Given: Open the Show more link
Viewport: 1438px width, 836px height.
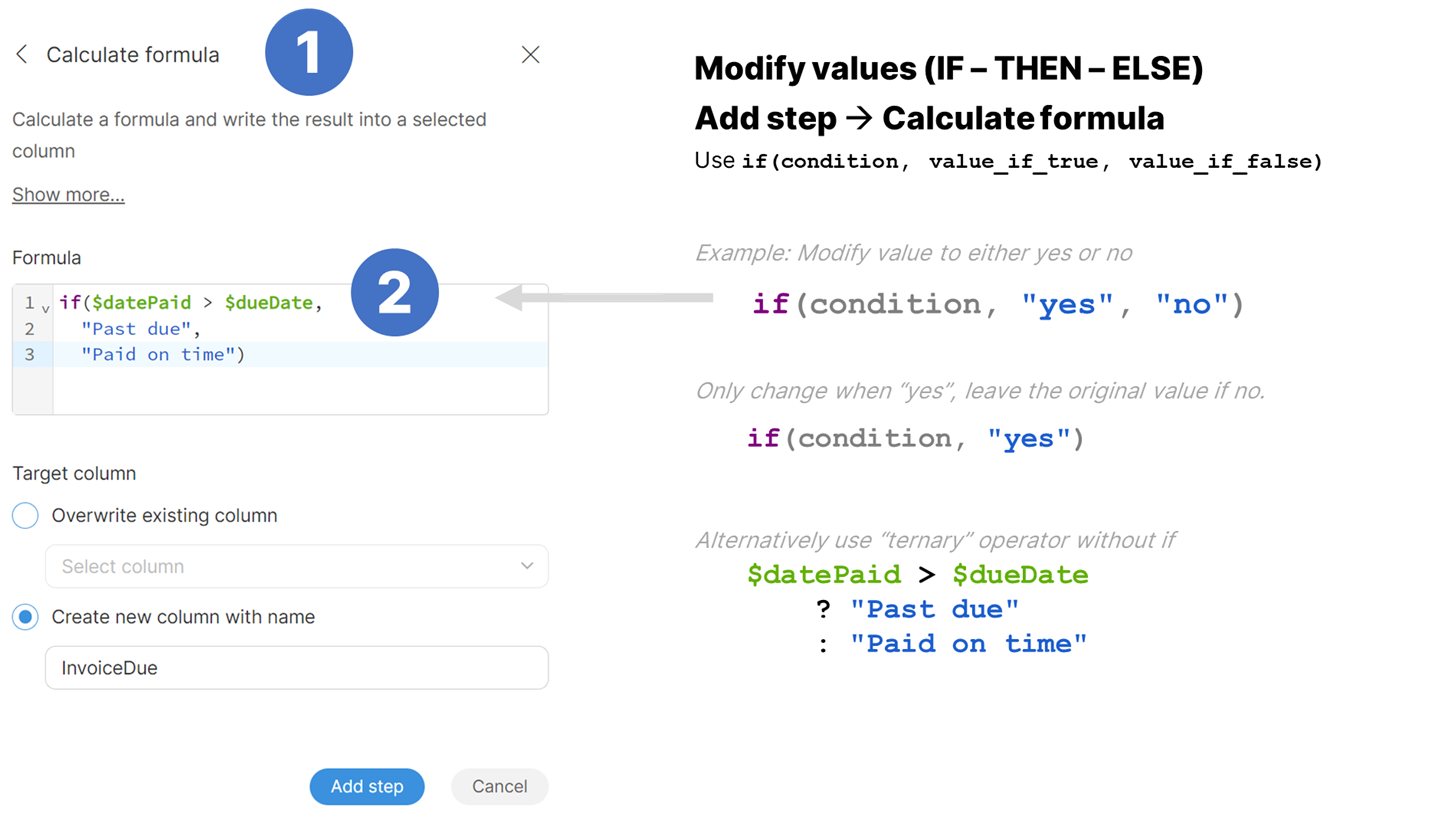Looking at the screenshot, I should pos(67,194).
